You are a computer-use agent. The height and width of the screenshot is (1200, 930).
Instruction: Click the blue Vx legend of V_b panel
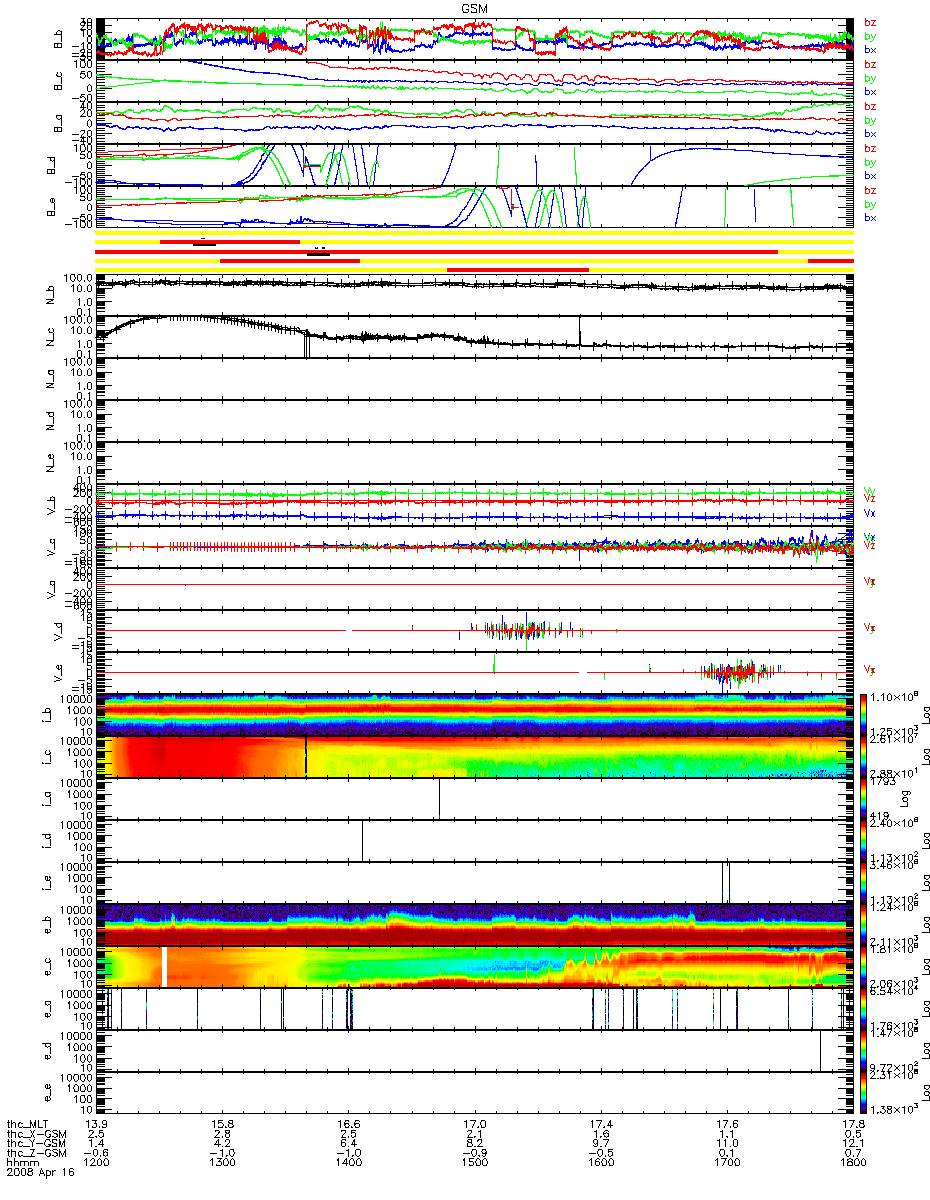point(870,512)
